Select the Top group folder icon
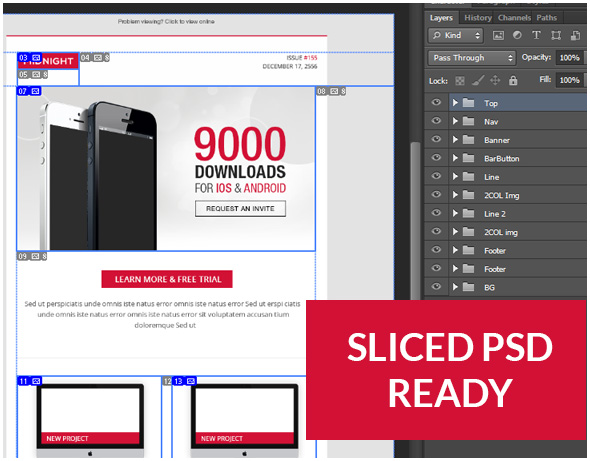Screen dimensions: 590x461 pos(468,103)
